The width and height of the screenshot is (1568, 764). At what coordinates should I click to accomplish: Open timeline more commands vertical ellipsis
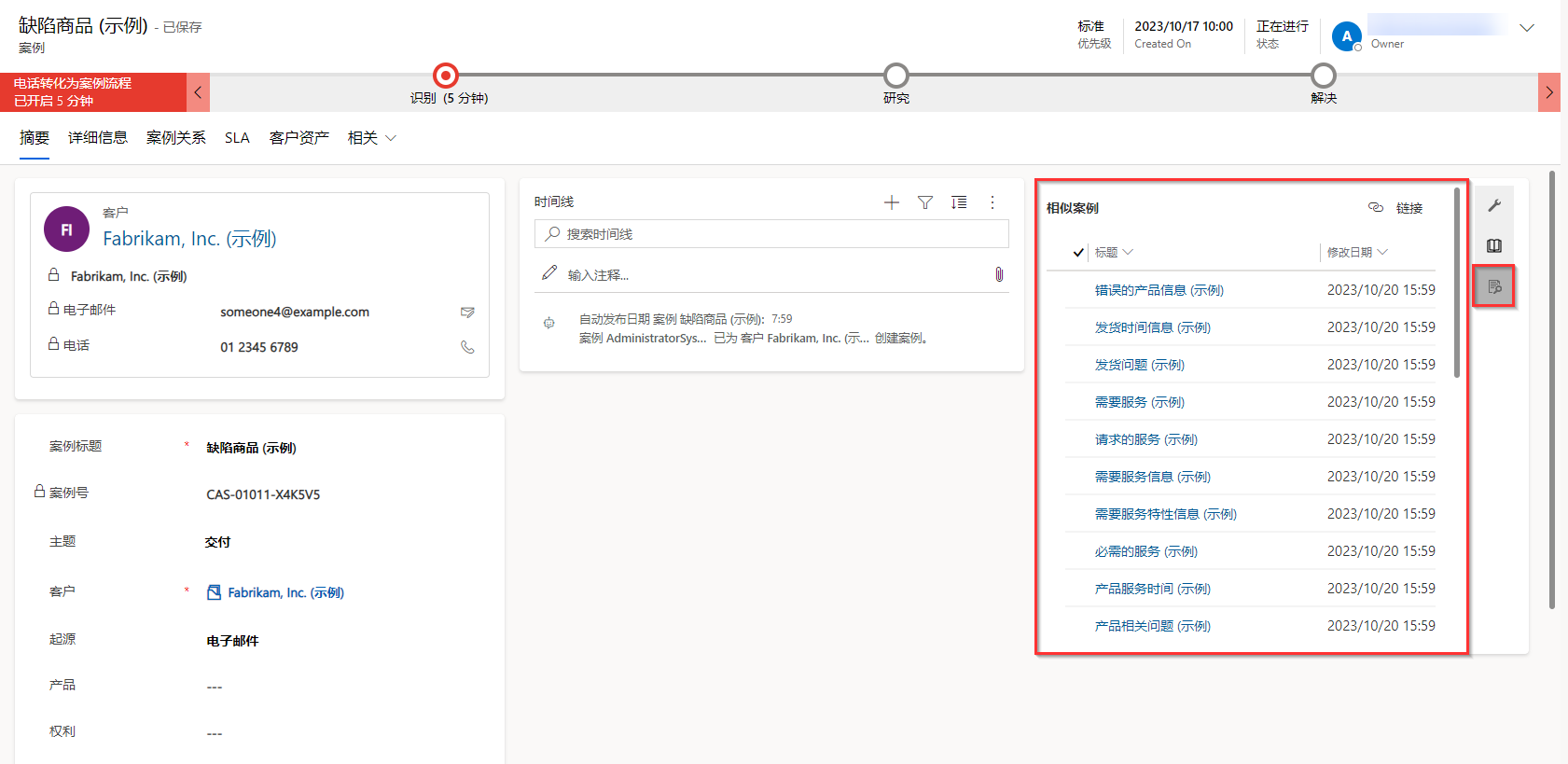[992, 202]
